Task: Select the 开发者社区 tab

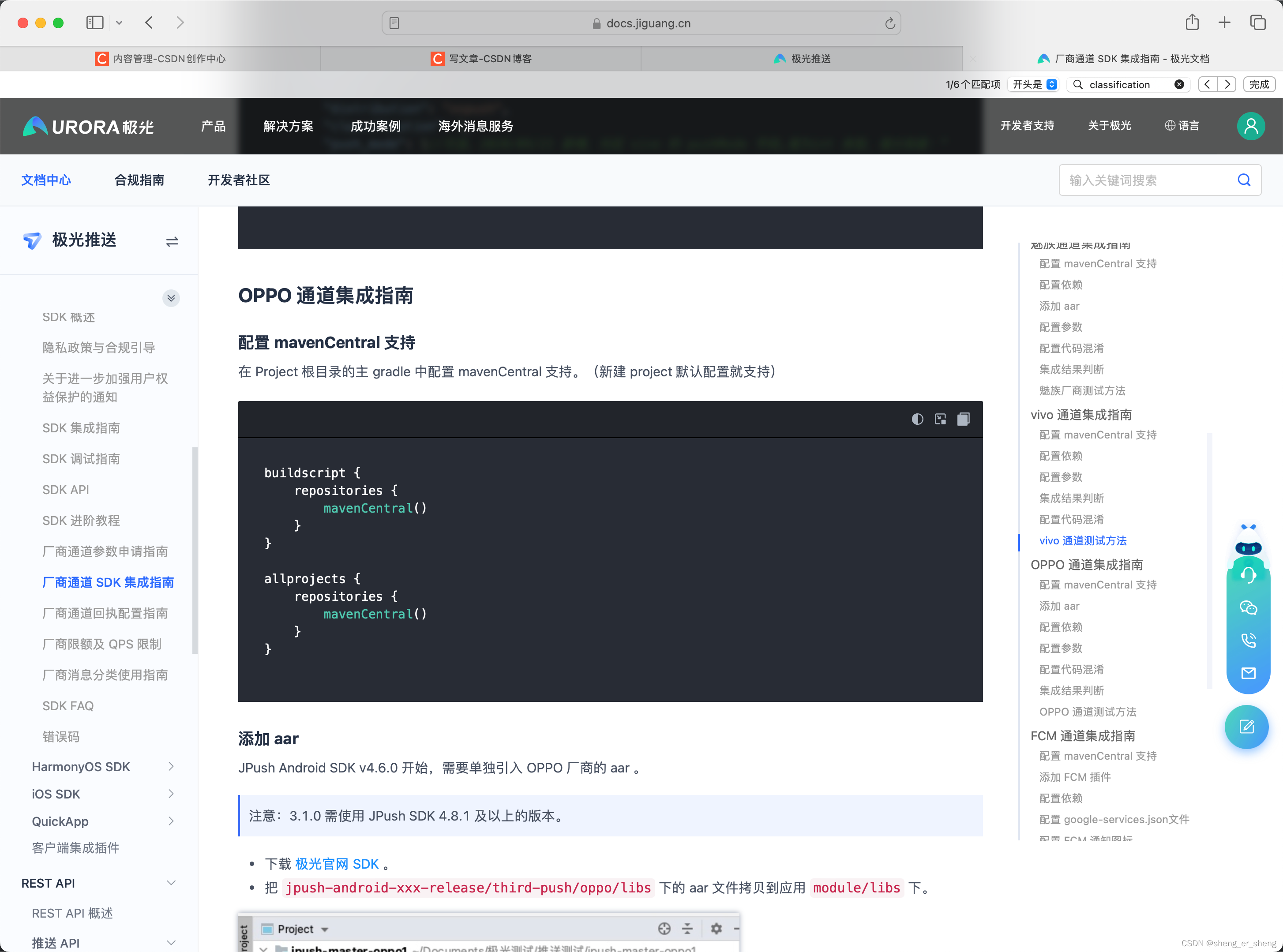Action: pyautogui.click(x=237, y=180)
